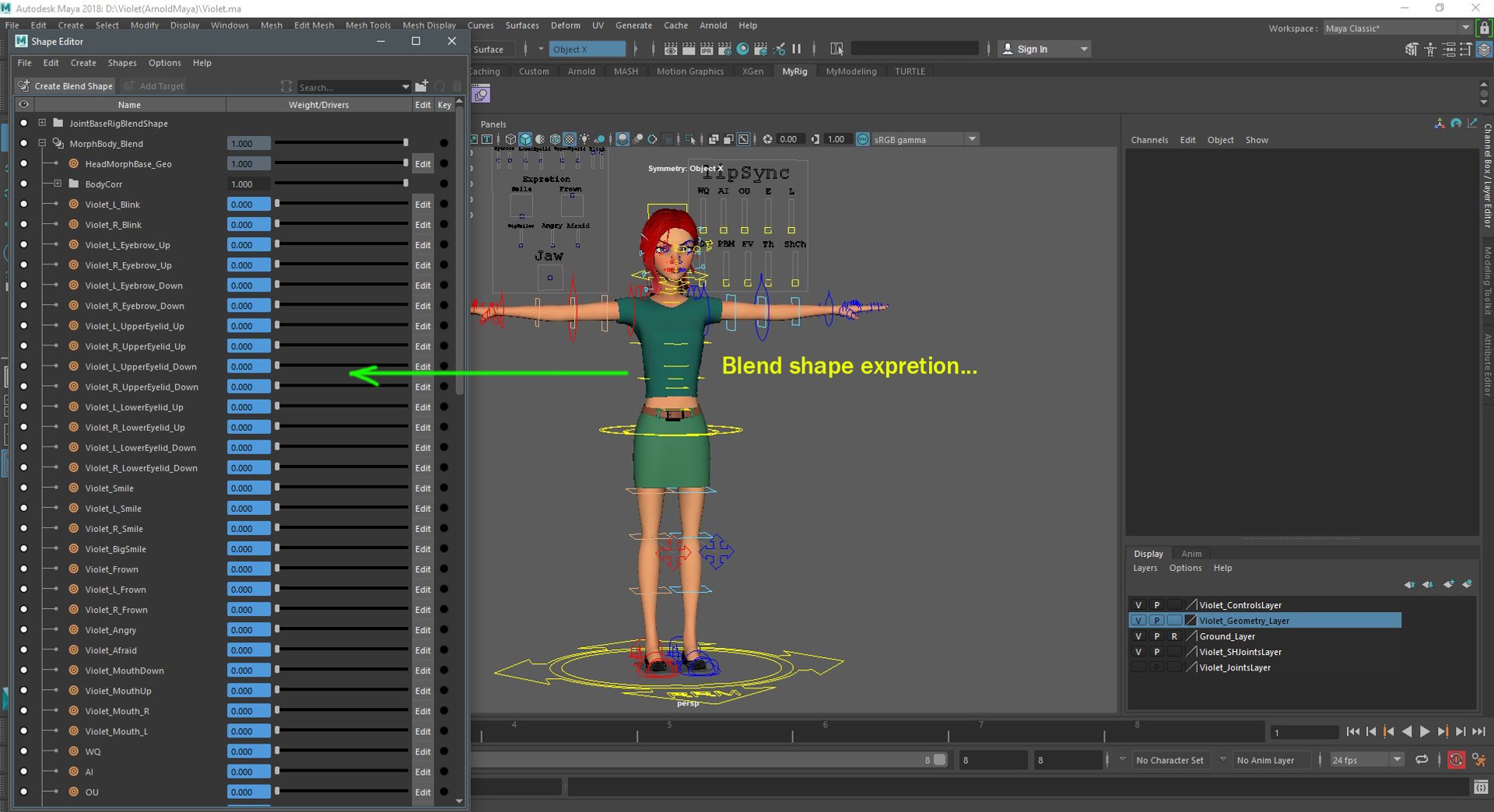1494x812 pixels.
Task: Go to start of playback range
Action: [x=1353, y=732]
